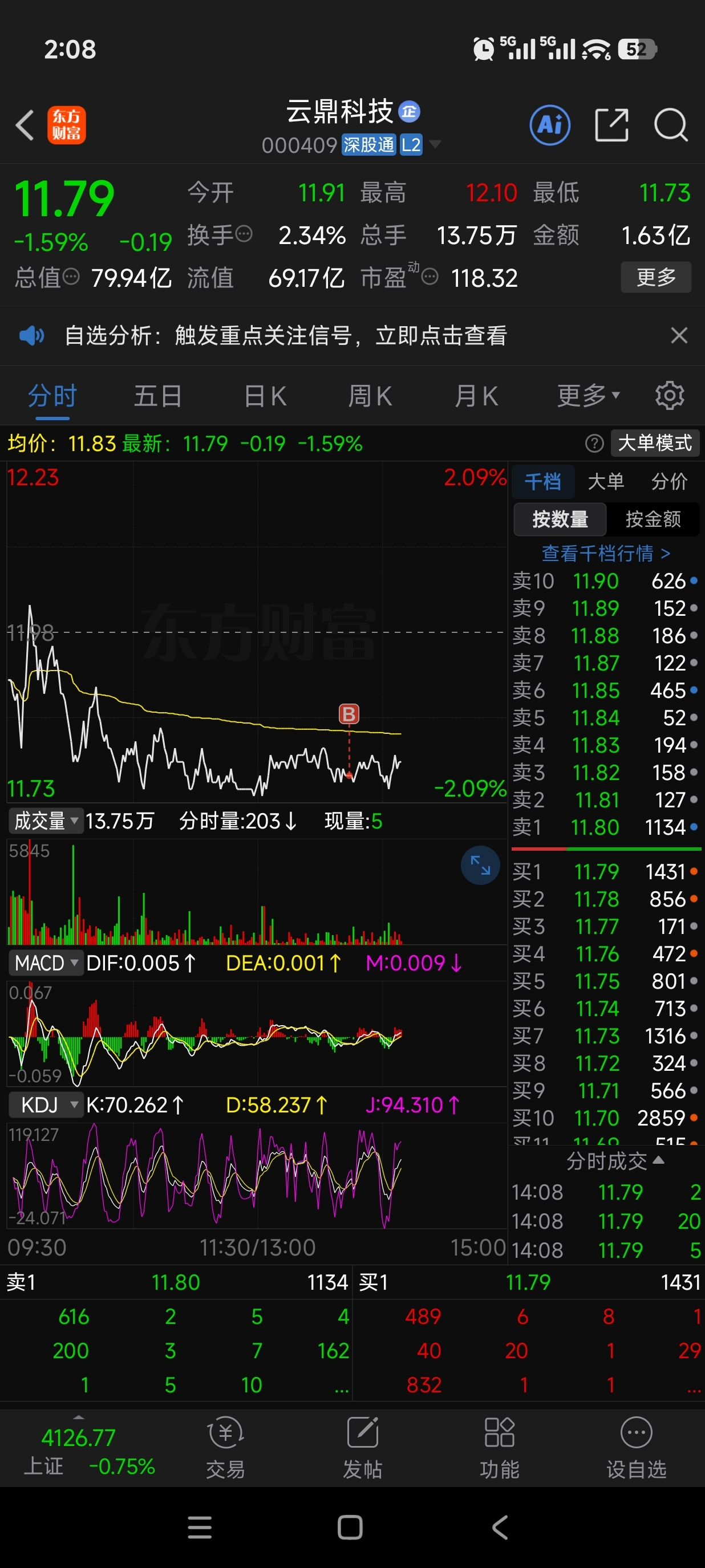Open the search magnifier icon

(671, 125)
